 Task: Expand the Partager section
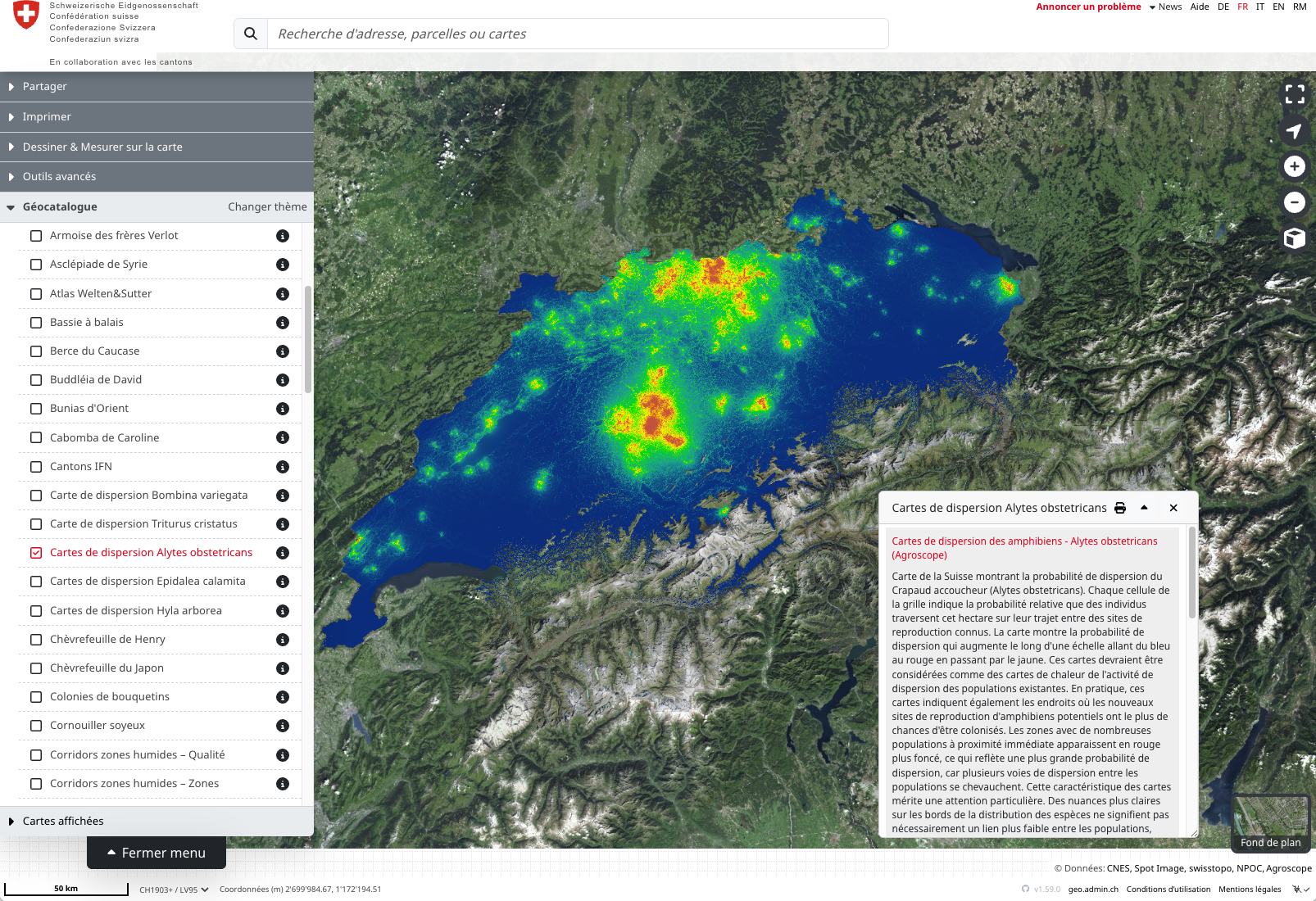pyautogui.click(x=45, y=87)
